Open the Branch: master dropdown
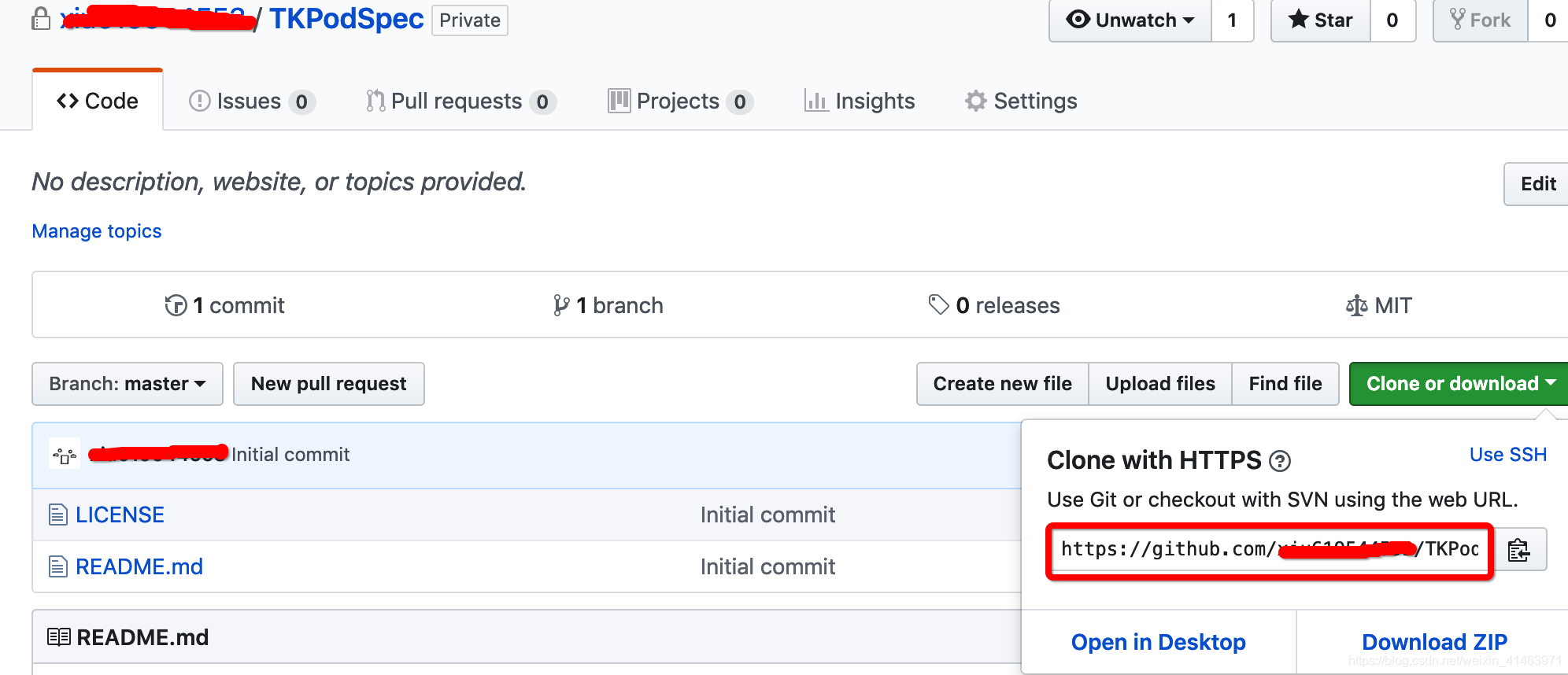 [x=128, y=384]
